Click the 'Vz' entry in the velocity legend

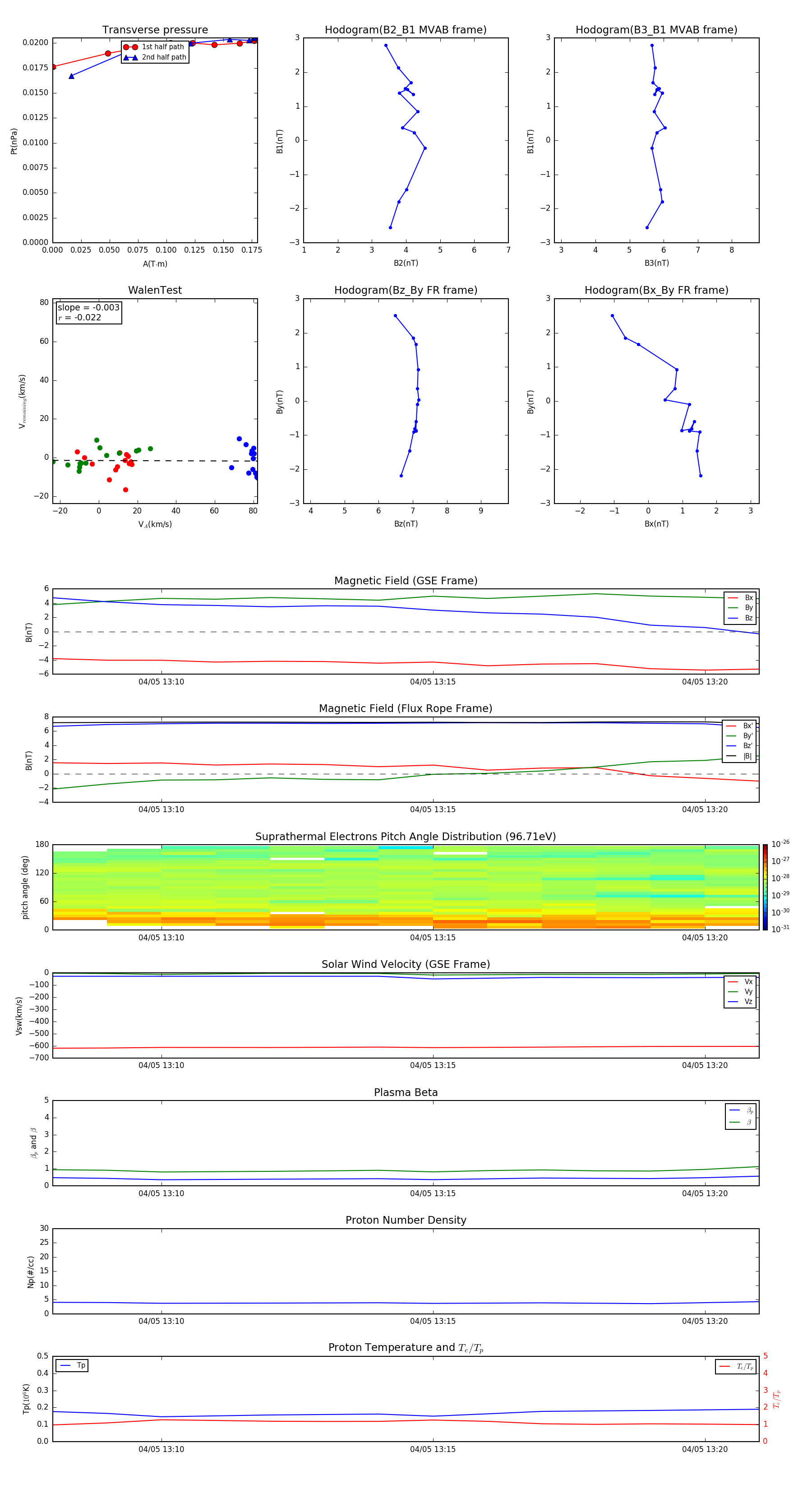pos(740,1002)
